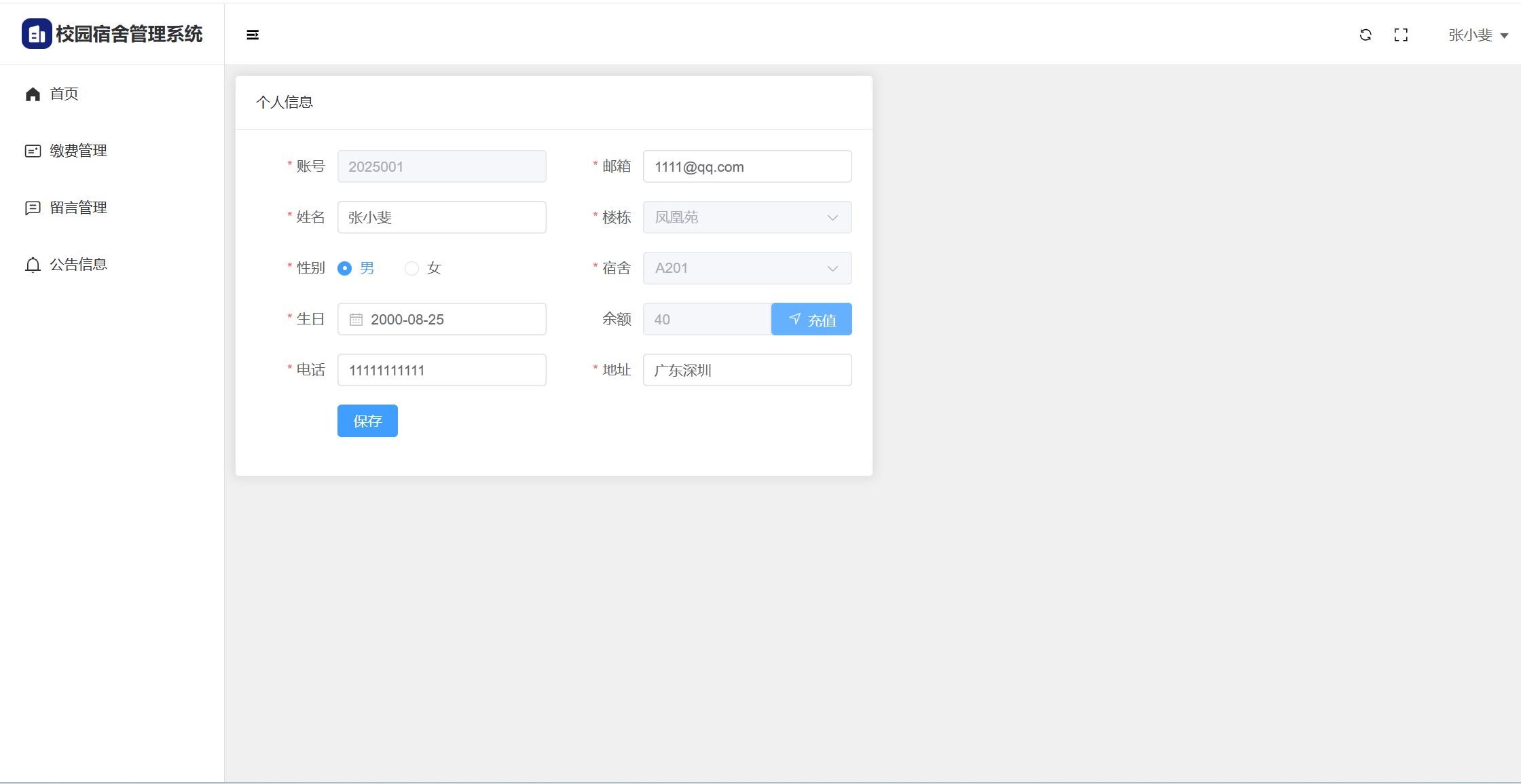This screenshot has width=1521, height=784.
Task: Click the 邮箱 email input field
Action: coord(747,167)
